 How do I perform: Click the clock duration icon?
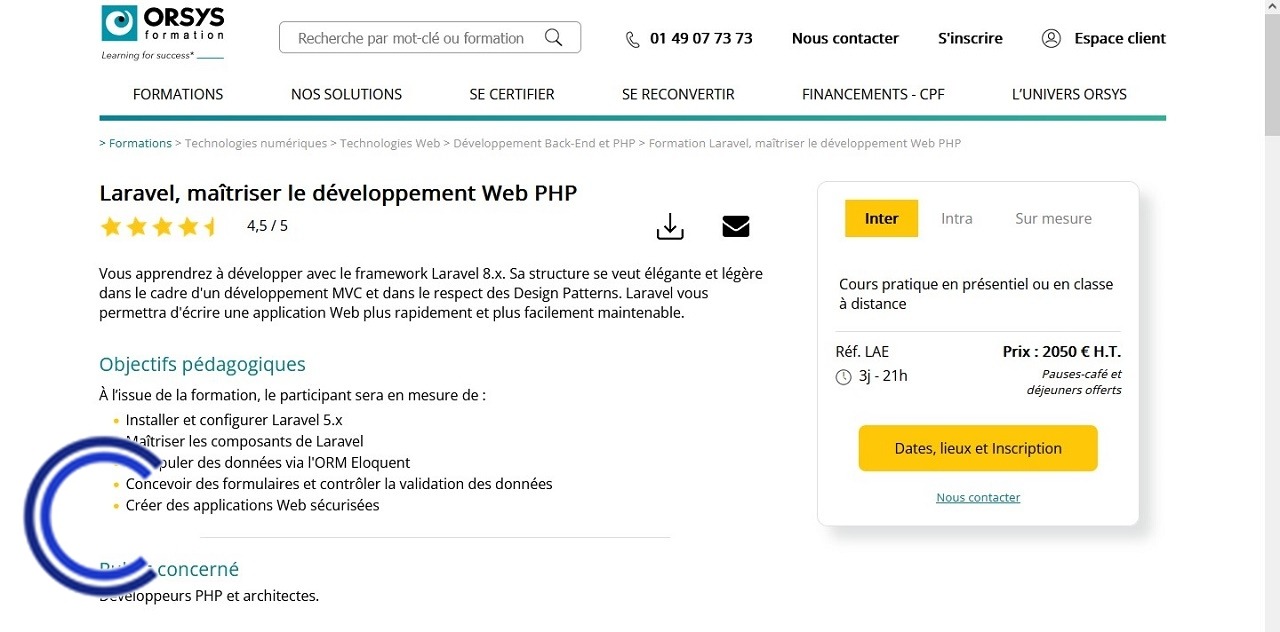(x=843, y=377)
